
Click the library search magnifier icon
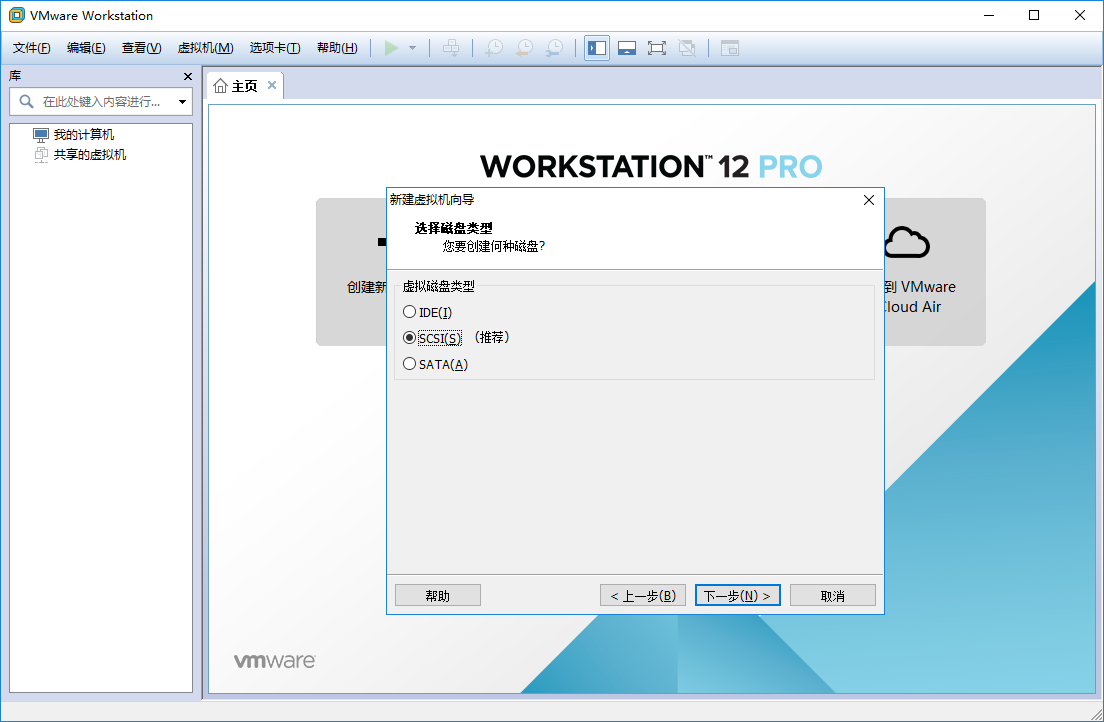click(26, 101)
